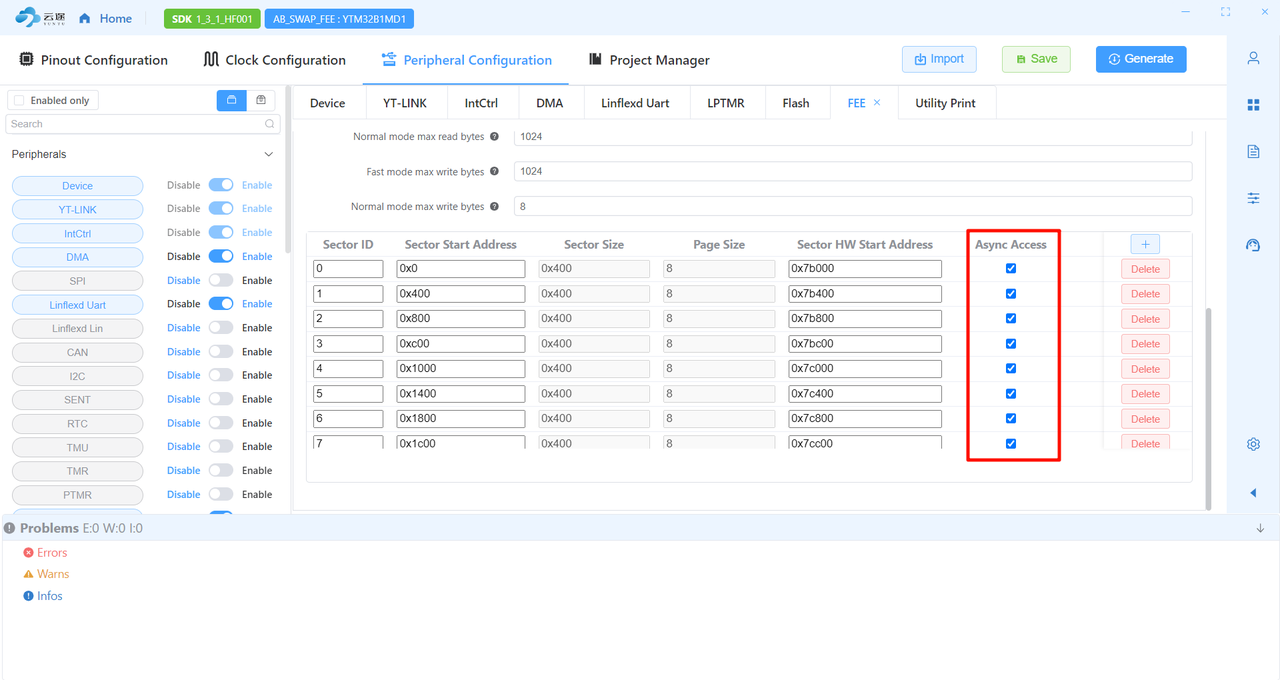
Task: Select the package view mode icon button
Action: click(x=261, y=100)
